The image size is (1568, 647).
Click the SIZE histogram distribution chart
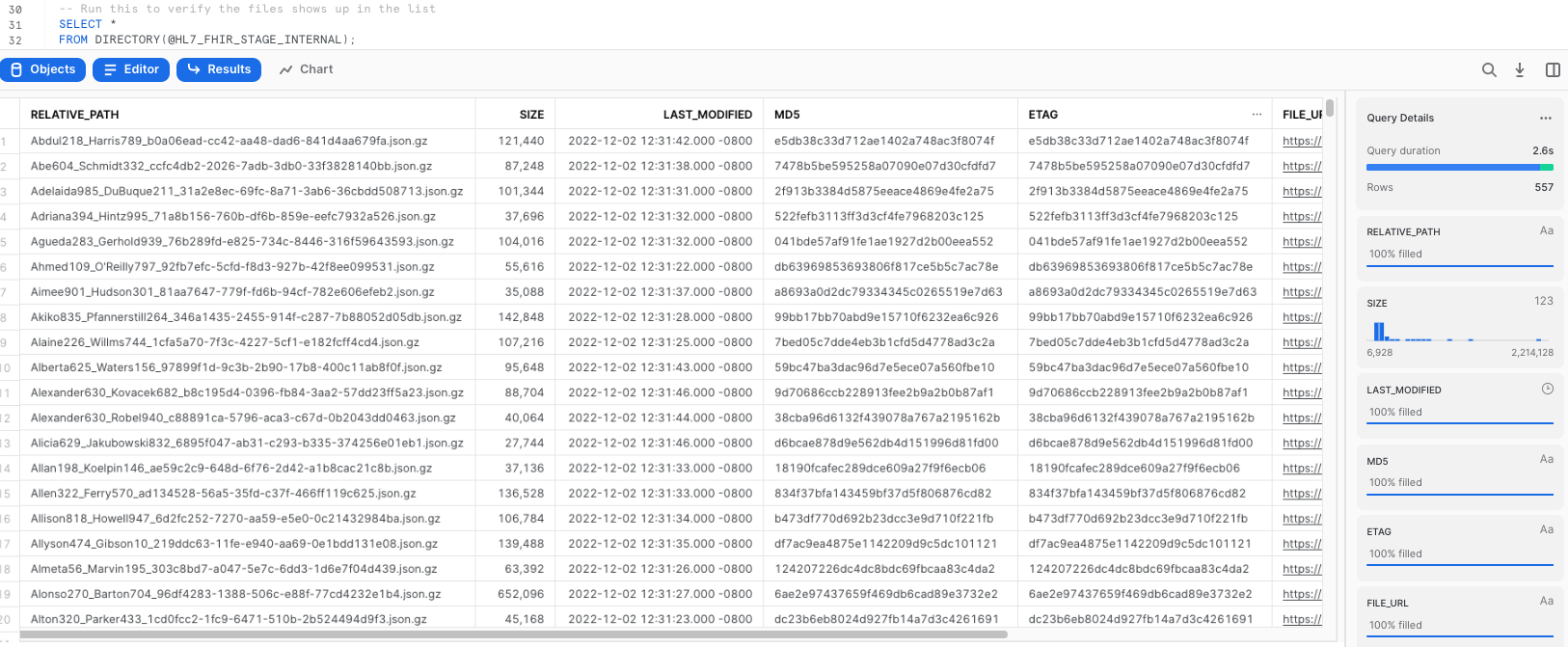coord(1459,333)
